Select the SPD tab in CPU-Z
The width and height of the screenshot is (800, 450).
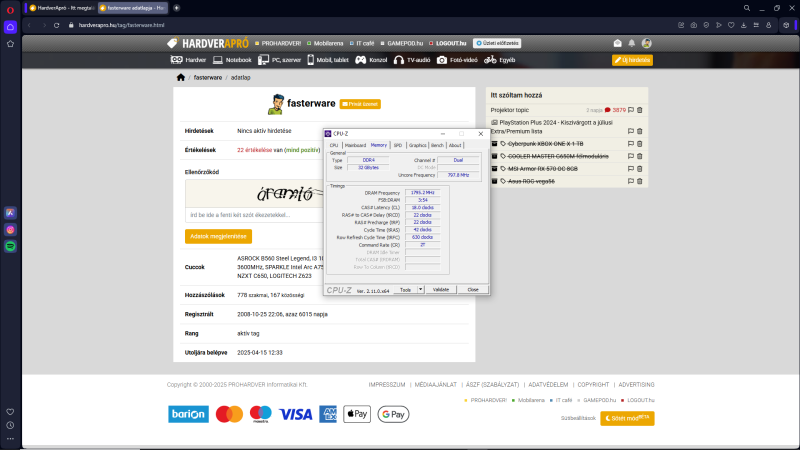[x=397, y=145]
